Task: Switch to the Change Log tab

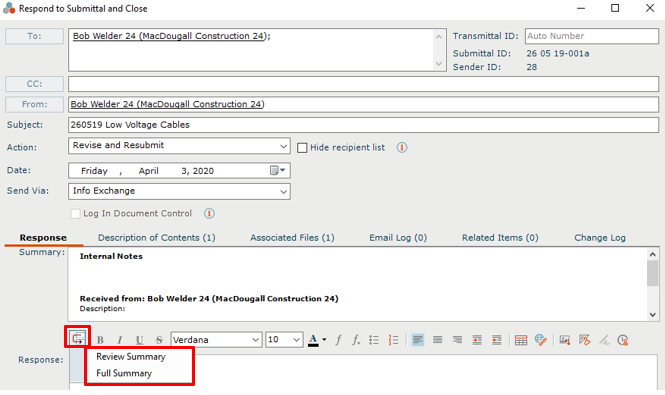Action: pyautogui.click(x=600, y=238)
